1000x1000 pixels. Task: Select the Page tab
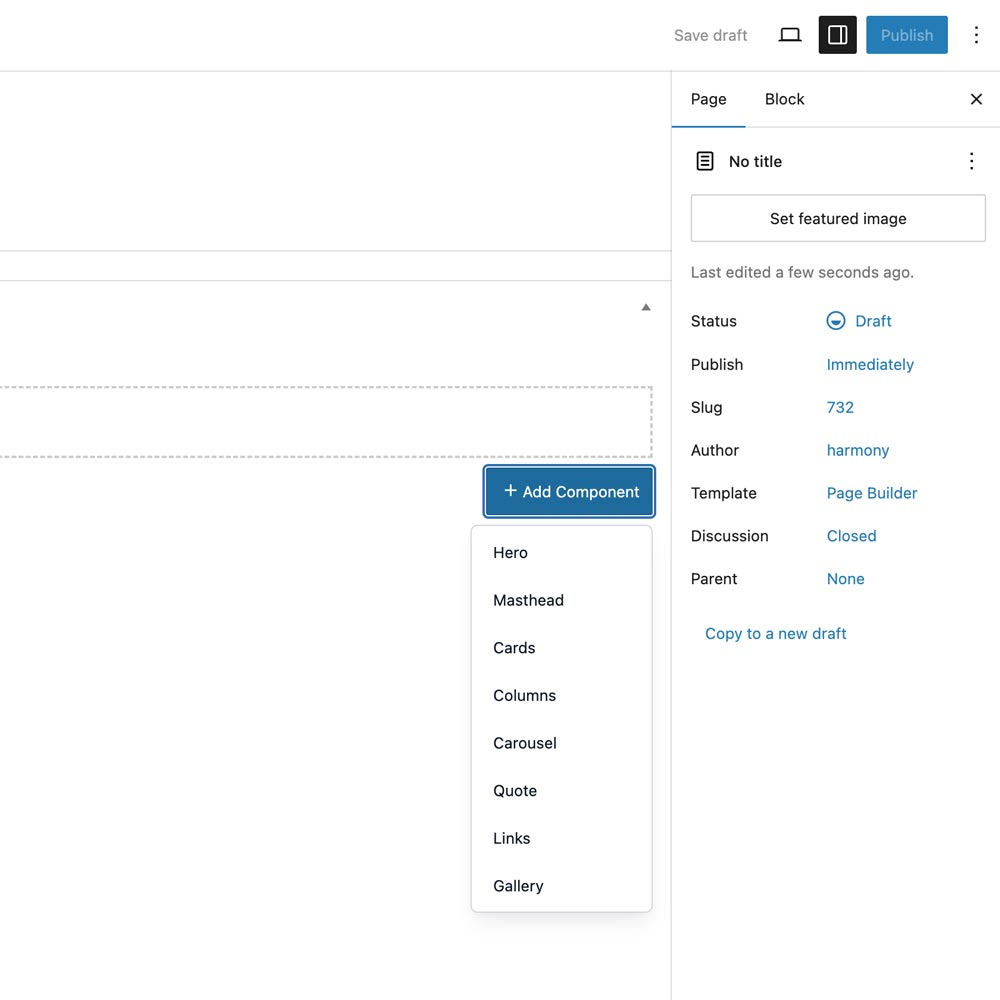tap(708, 99)
